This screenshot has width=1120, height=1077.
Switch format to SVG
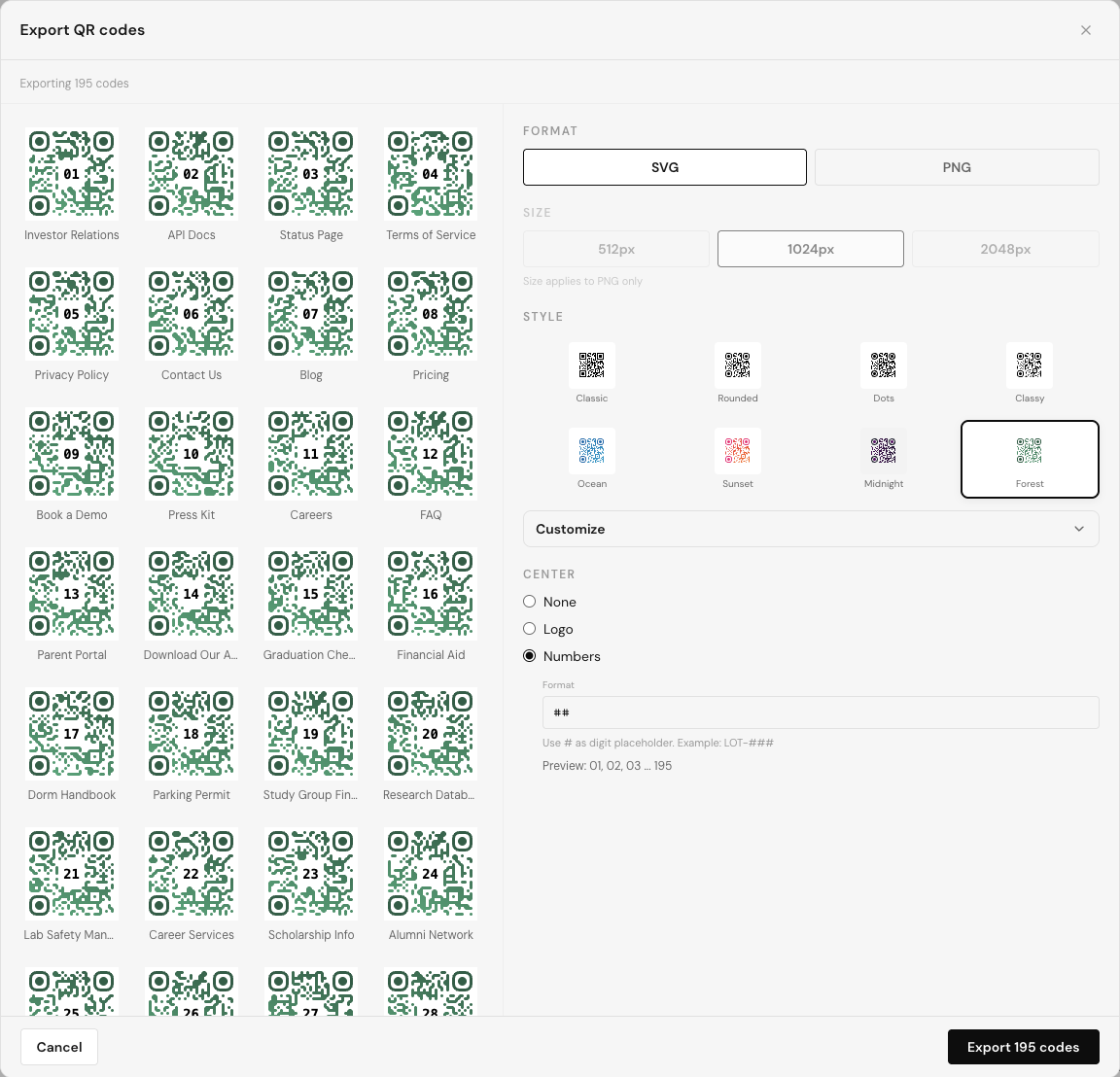click(x=664, y=167)
